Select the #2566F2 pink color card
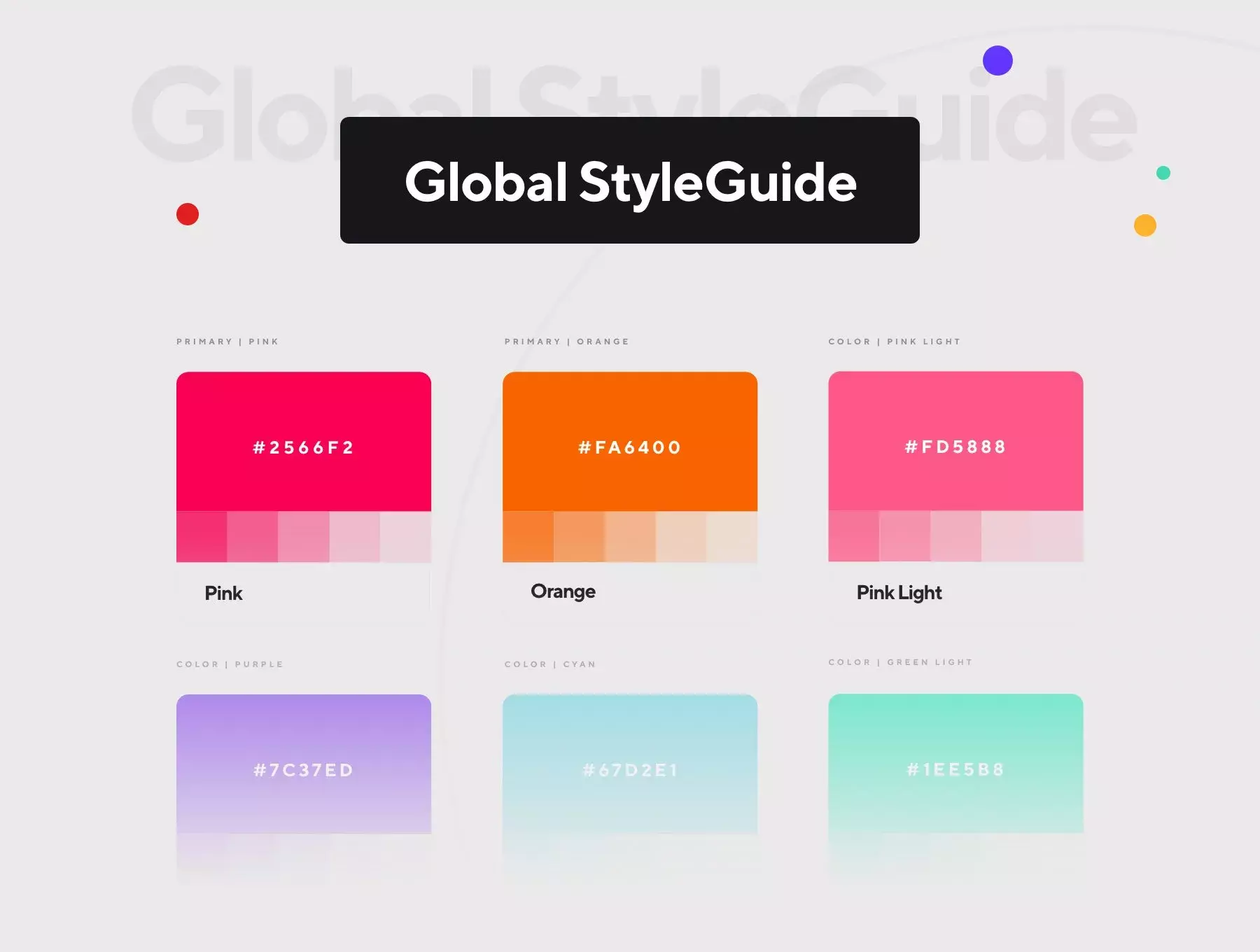This screenshot has width=1260, height=952. [304, 442]
